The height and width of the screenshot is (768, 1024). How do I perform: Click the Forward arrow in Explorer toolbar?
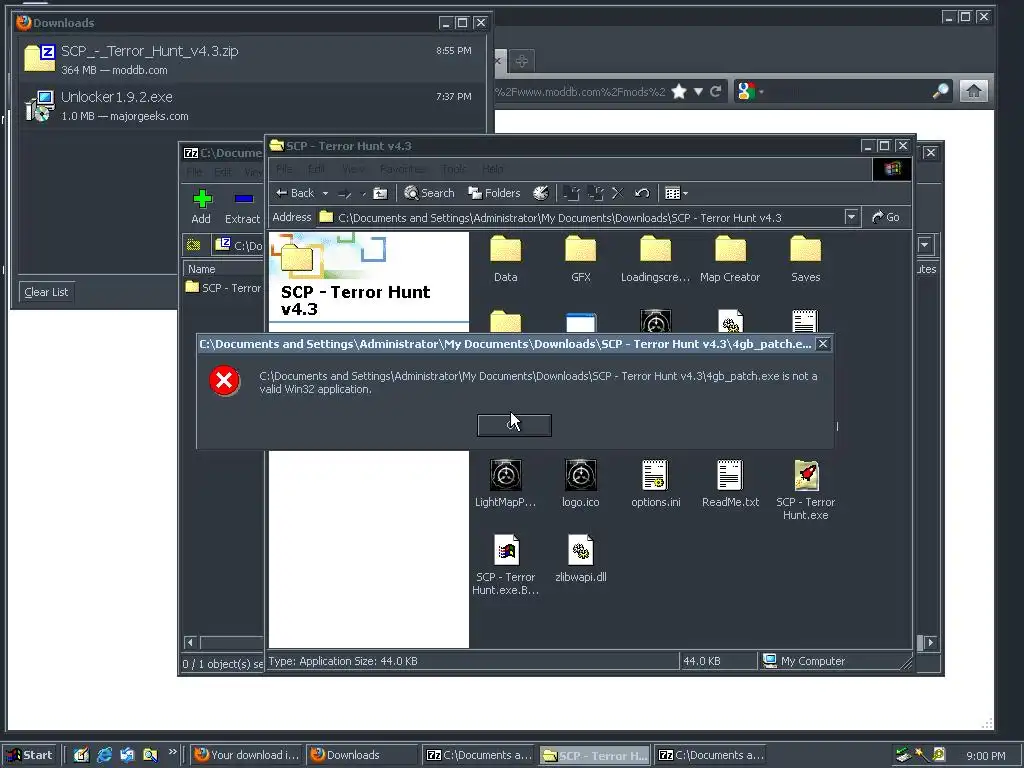click(x=344, y=193)
